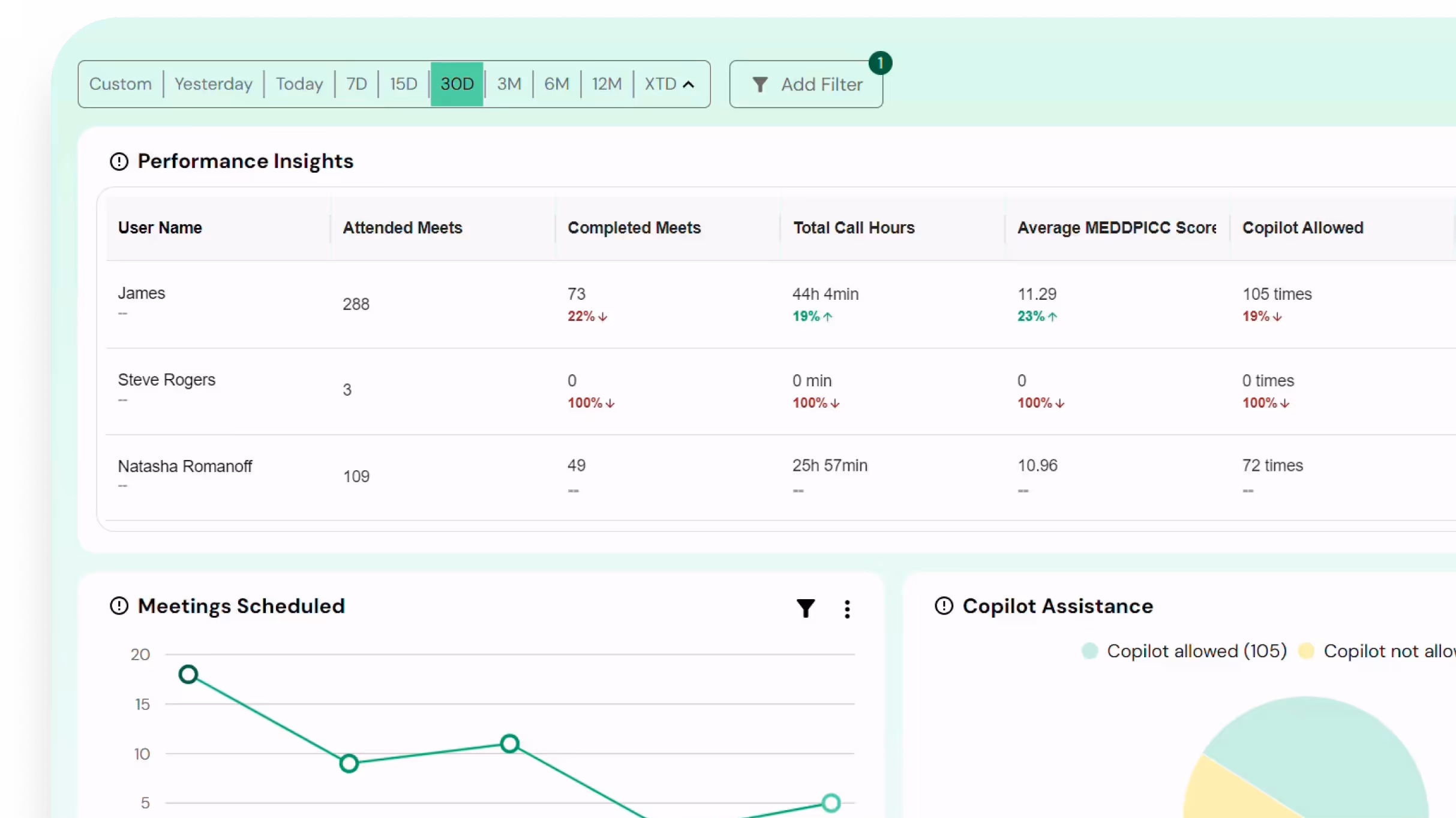
Task: Click the filter count badge showing 1
Action: point(880,63)
